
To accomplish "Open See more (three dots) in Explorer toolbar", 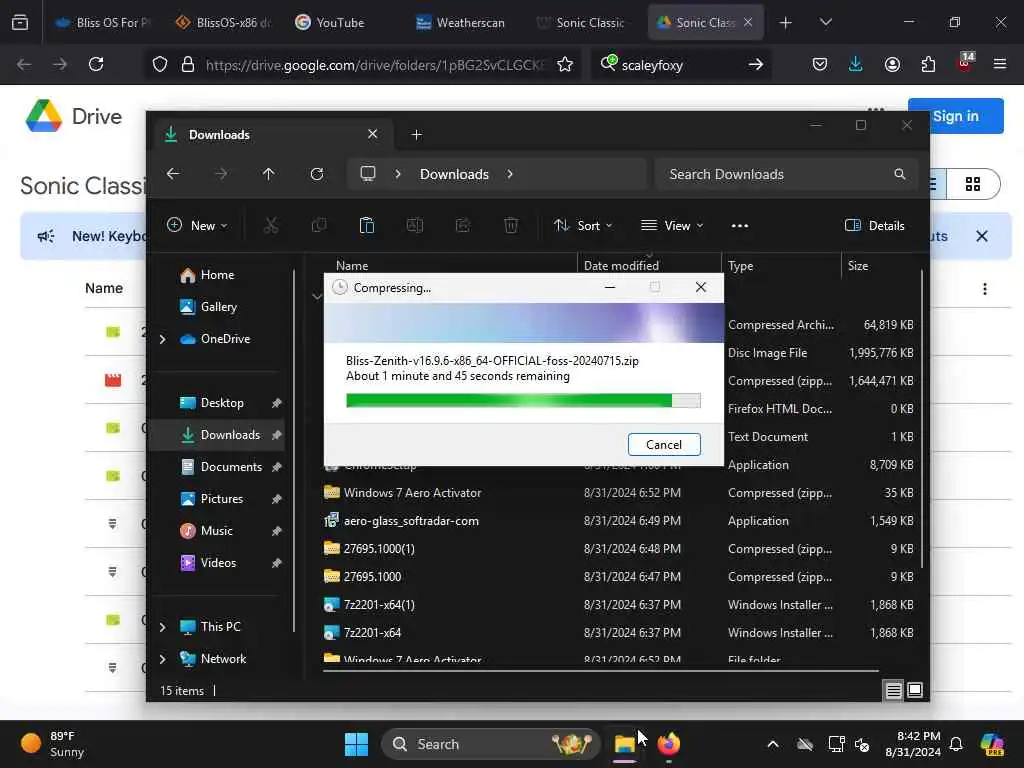I will (740, 226).
